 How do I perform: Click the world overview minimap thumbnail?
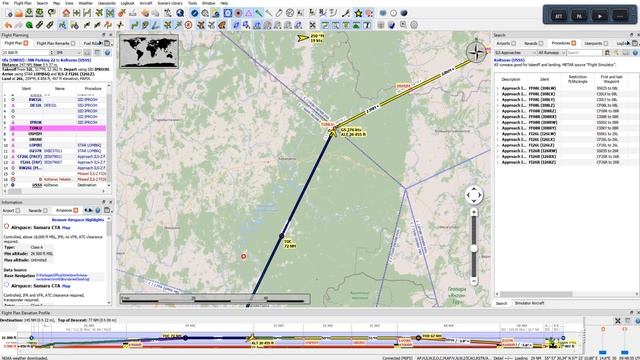point(149,51)
